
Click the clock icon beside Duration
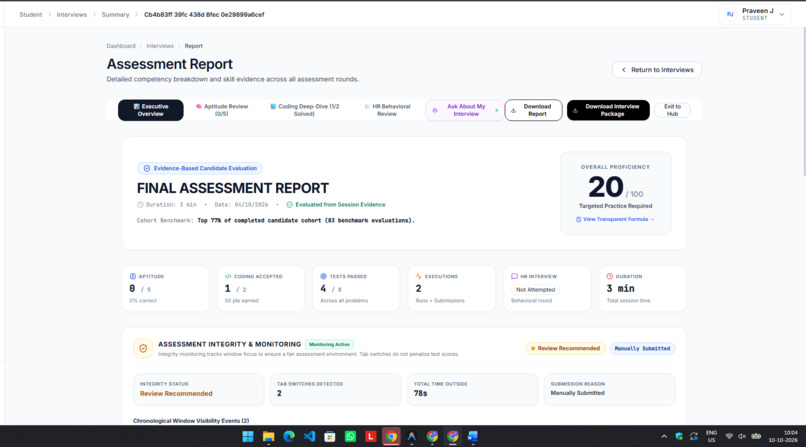(140, 204)
